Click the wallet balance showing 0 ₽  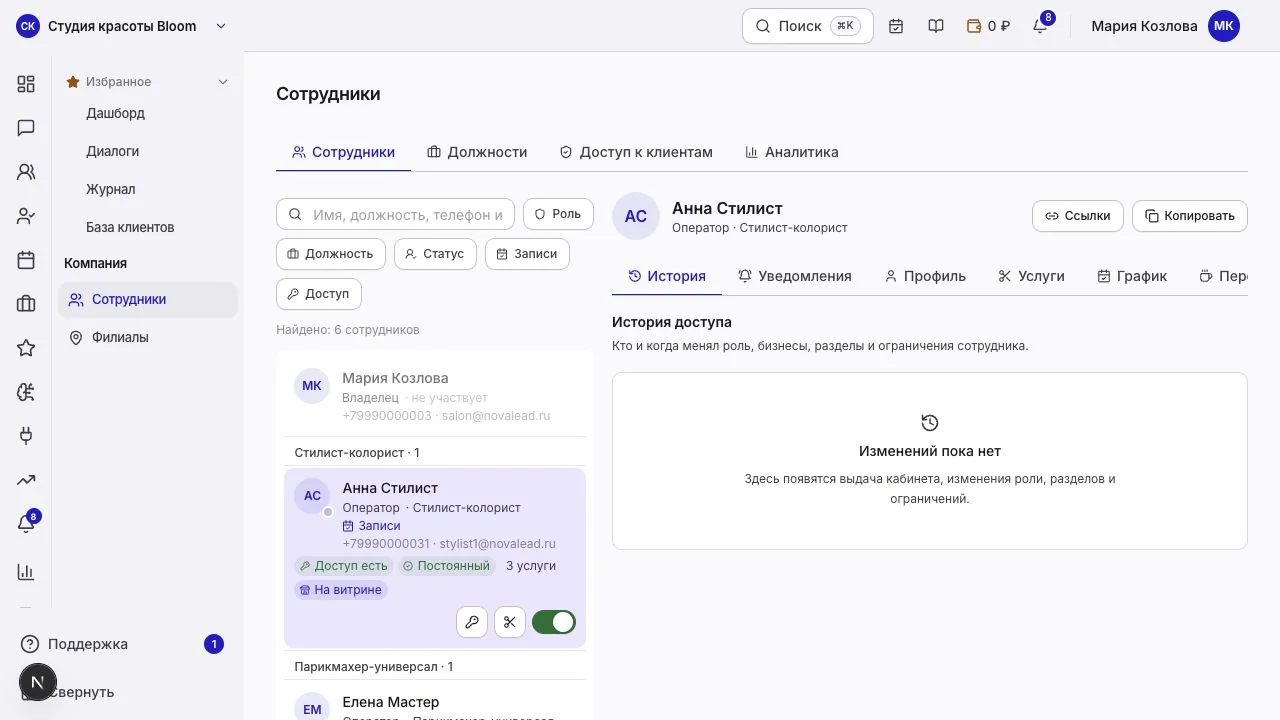click(x=988, y=26)
